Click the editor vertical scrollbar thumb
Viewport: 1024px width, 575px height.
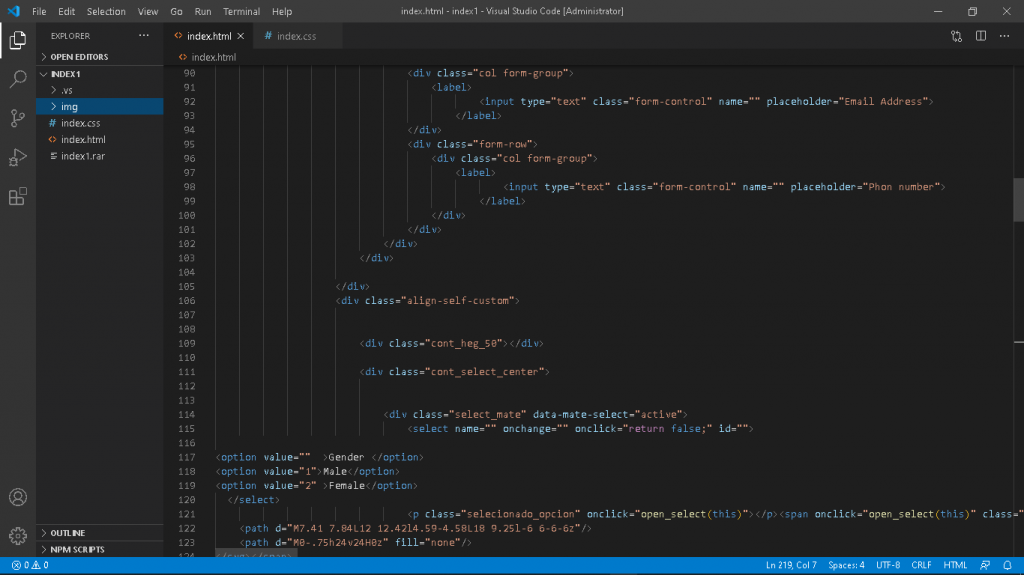click(x=1018, y=199)
